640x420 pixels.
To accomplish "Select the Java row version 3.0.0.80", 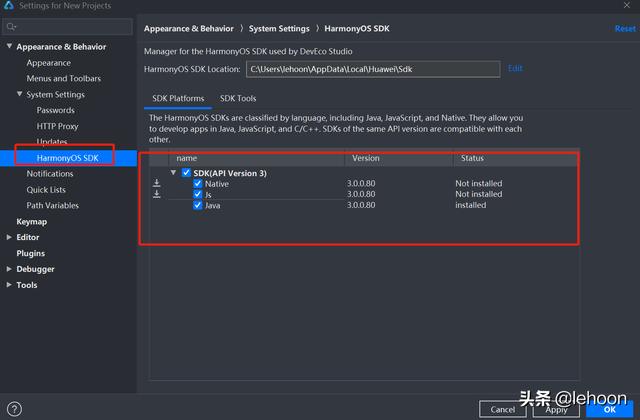I will click(x=361, y=205).
